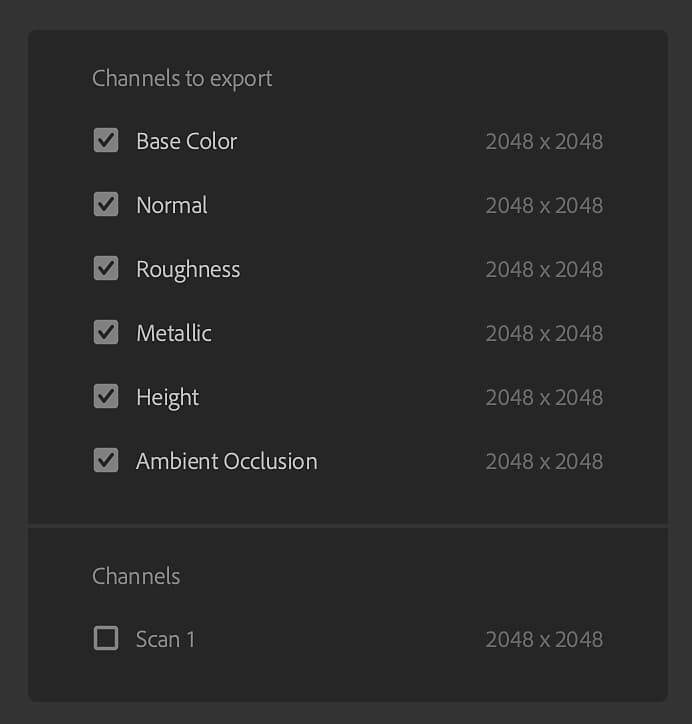Select the Roughness channel name
This screenshot has height=724, width=692.
188,269
